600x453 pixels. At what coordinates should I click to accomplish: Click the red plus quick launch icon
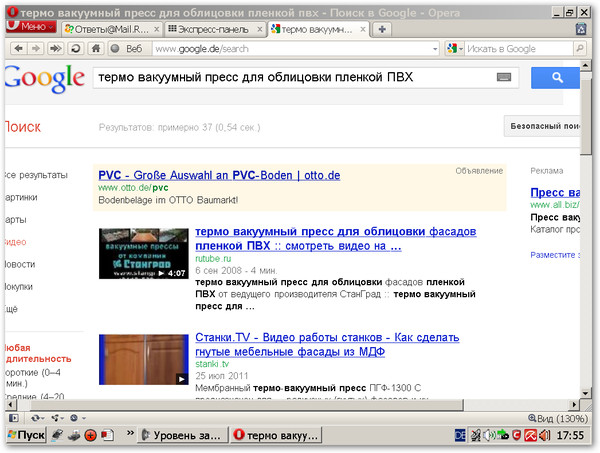point(90,435)
